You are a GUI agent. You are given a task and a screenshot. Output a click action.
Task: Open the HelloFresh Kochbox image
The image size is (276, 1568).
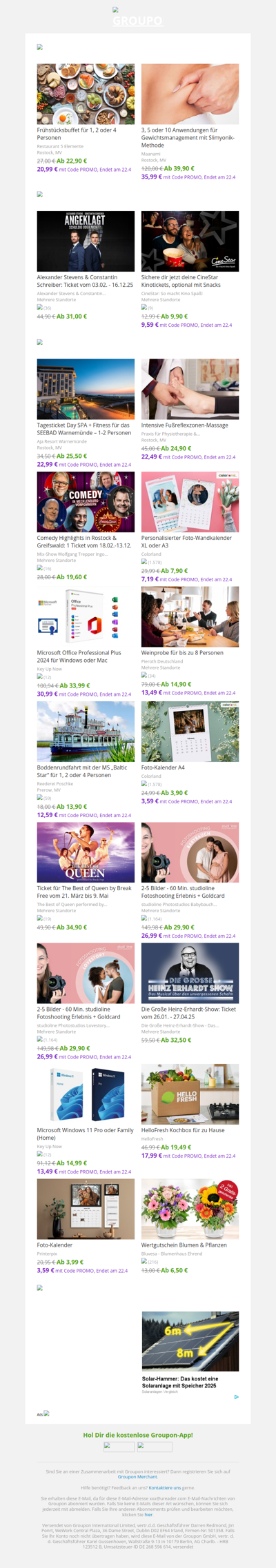[190, 1094]
